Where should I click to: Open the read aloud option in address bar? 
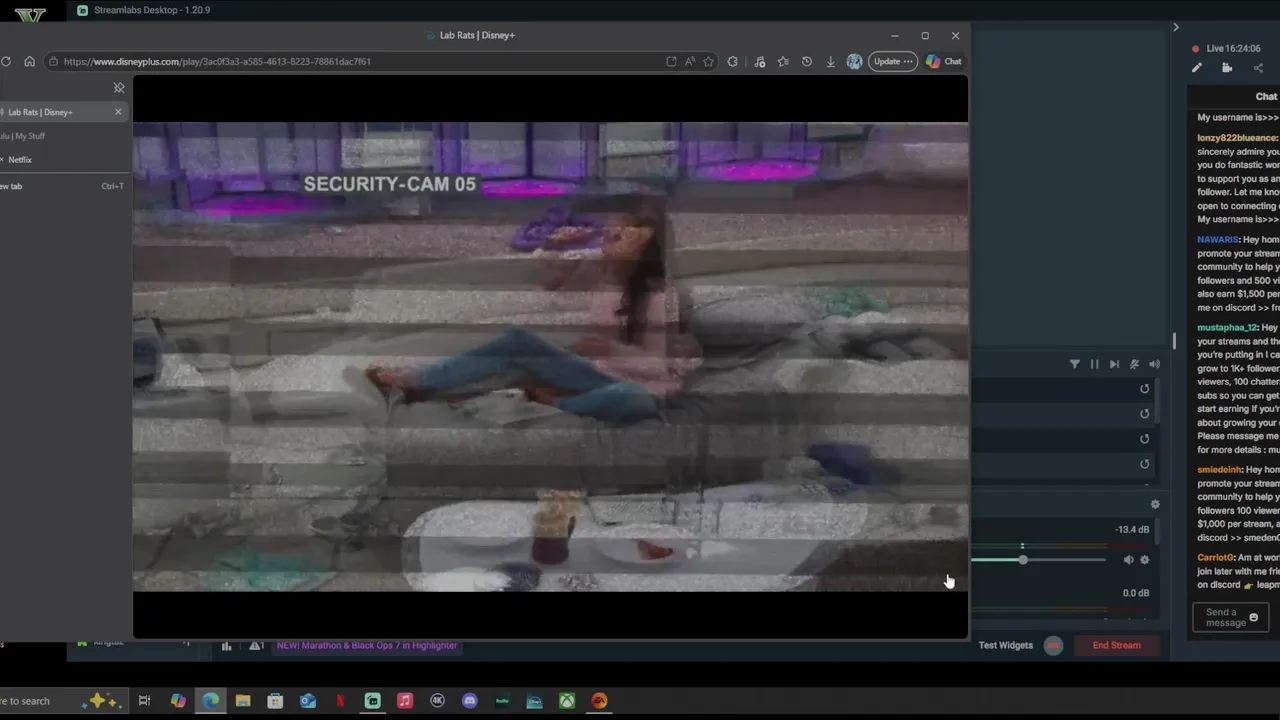[x=690, y=61]
